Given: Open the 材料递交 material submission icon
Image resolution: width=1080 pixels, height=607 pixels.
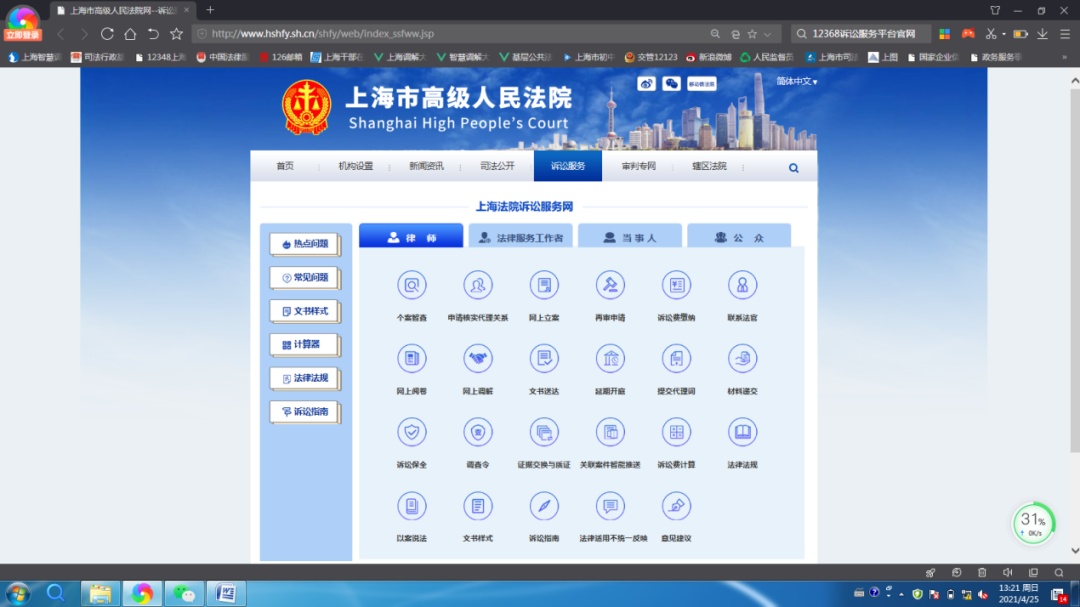Looking at the screenshot, I should [x=742, y=358].
